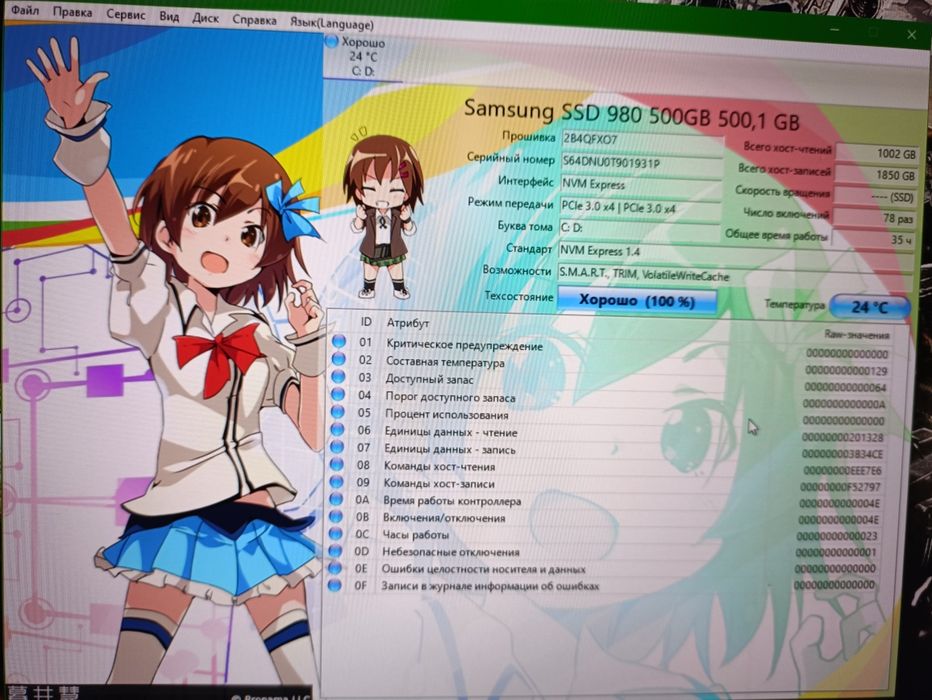Click the Режим передачи field PCIe 3.0 x4

pyautogui.click(x=640, y=208)
